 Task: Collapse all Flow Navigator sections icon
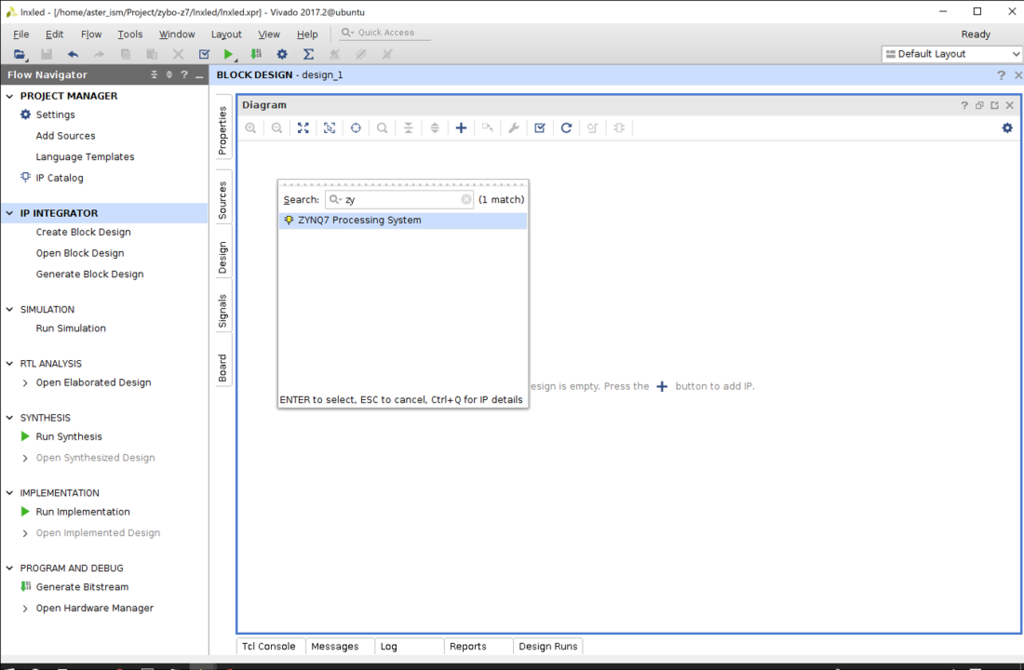[x=154, y=74]
